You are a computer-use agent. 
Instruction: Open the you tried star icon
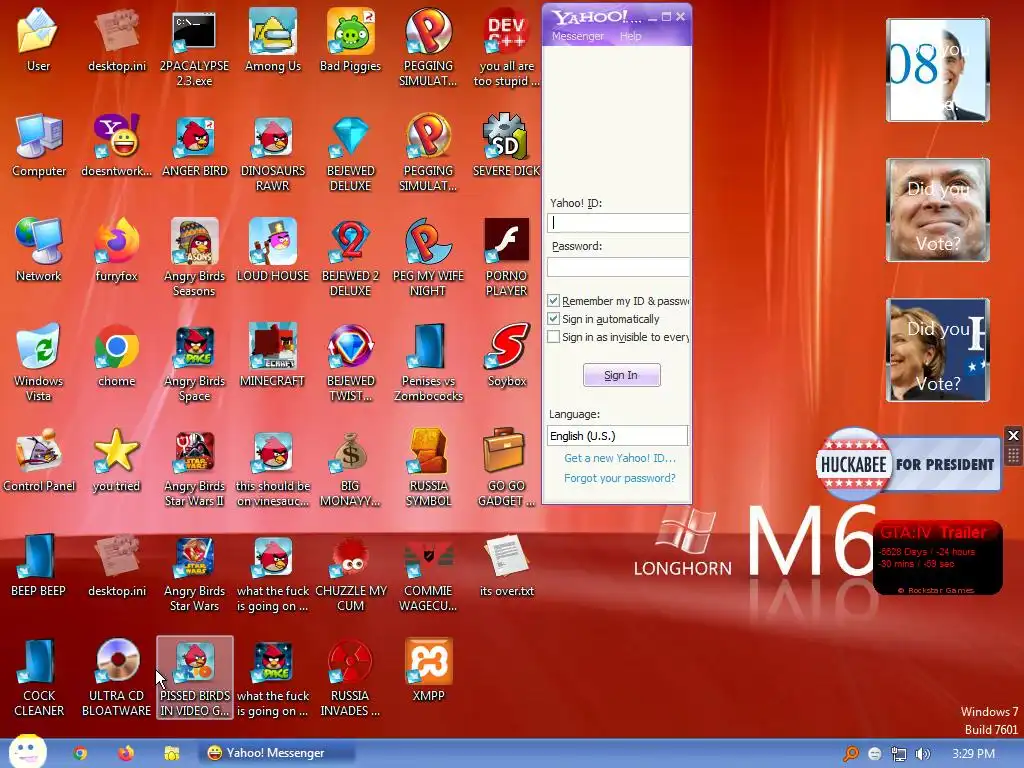116,460
